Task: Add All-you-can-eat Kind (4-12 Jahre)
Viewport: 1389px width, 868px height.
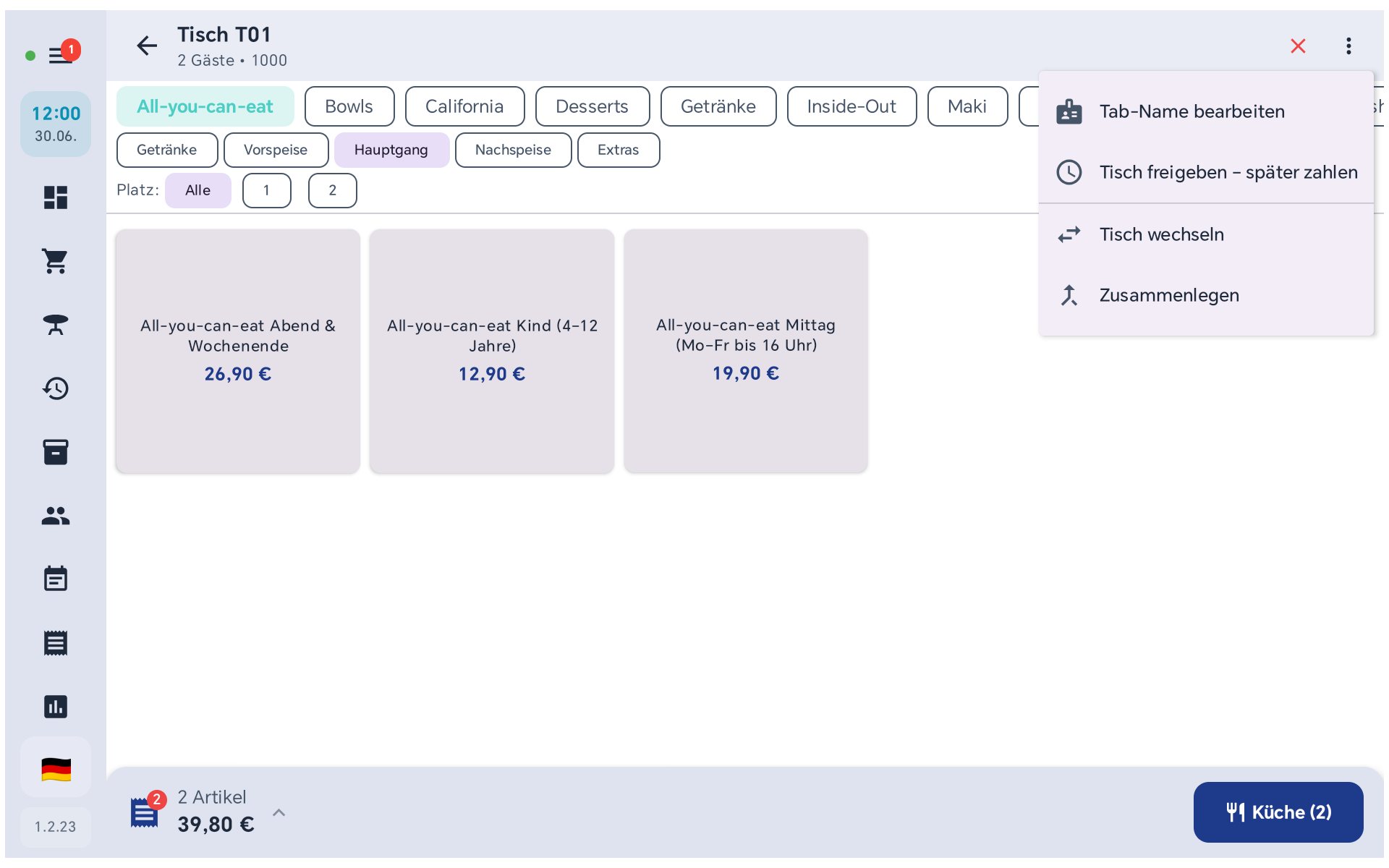Action: [x=492, y=351]
